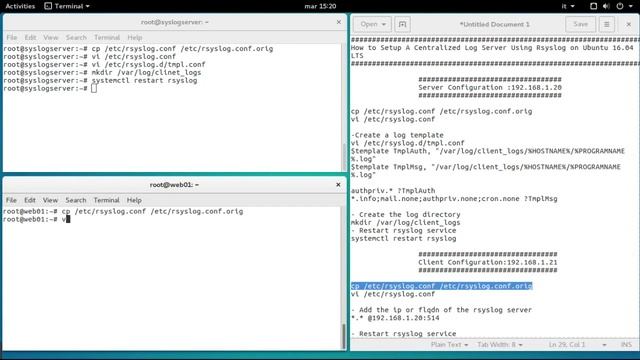Click the web01 cp /etc/rsyslog.conf command line

pos(123,211)
